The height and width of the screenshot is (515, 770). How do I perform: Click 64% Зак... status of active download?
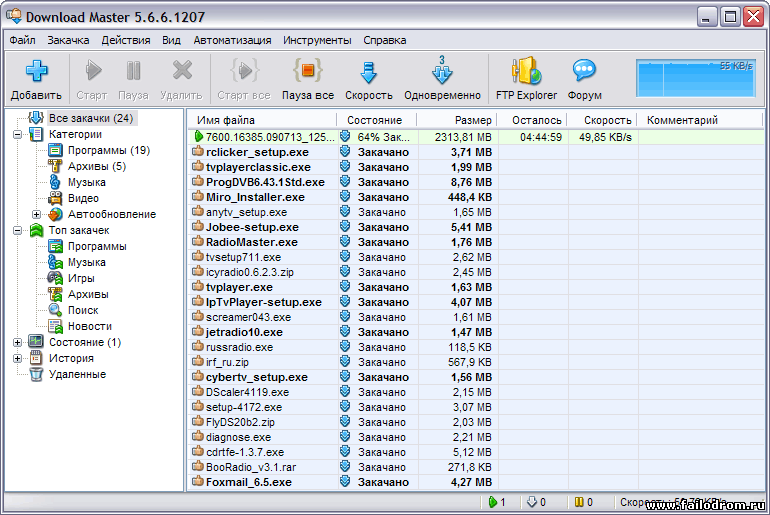pyautogui.click(x=384, y=137)
